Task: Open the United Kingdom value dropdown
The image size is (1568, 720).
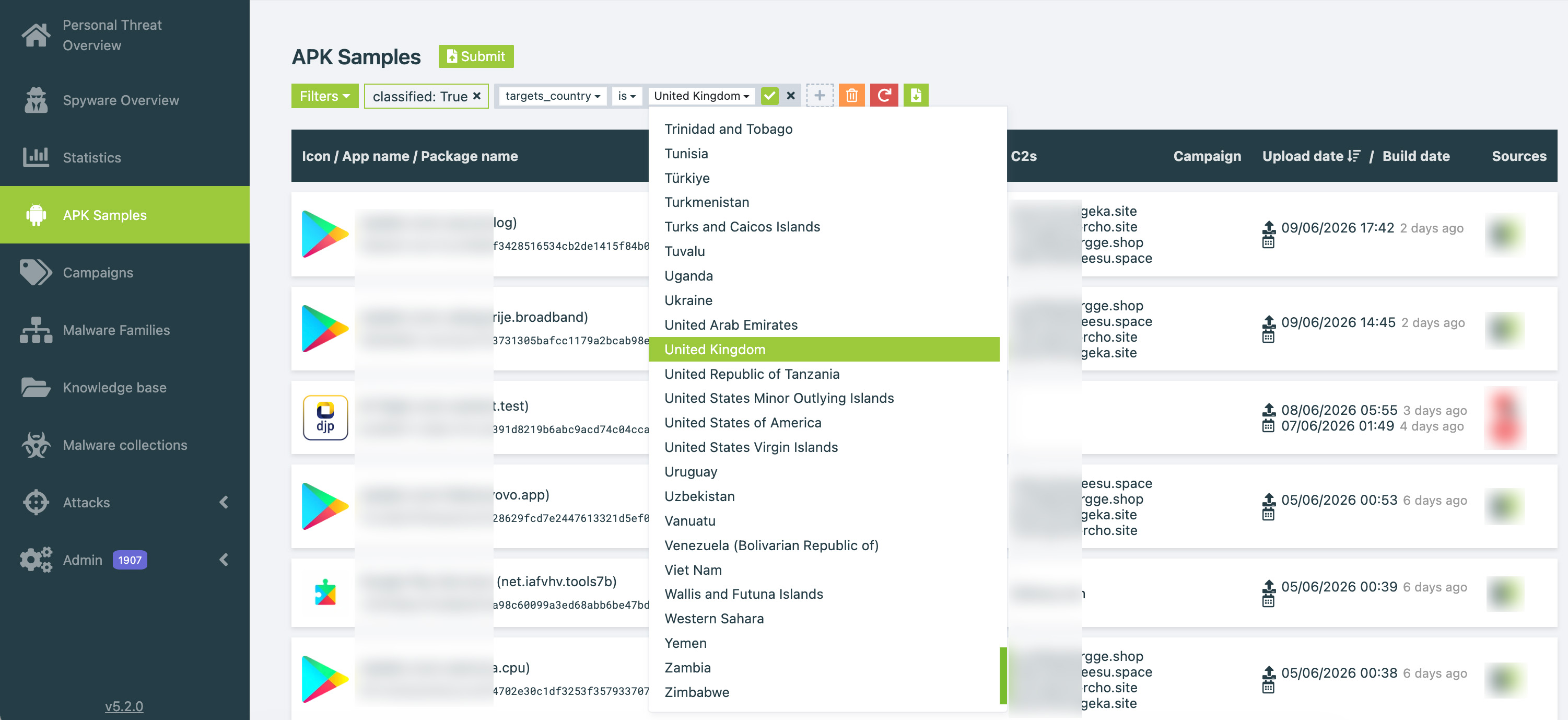Action: coord(701,96)
